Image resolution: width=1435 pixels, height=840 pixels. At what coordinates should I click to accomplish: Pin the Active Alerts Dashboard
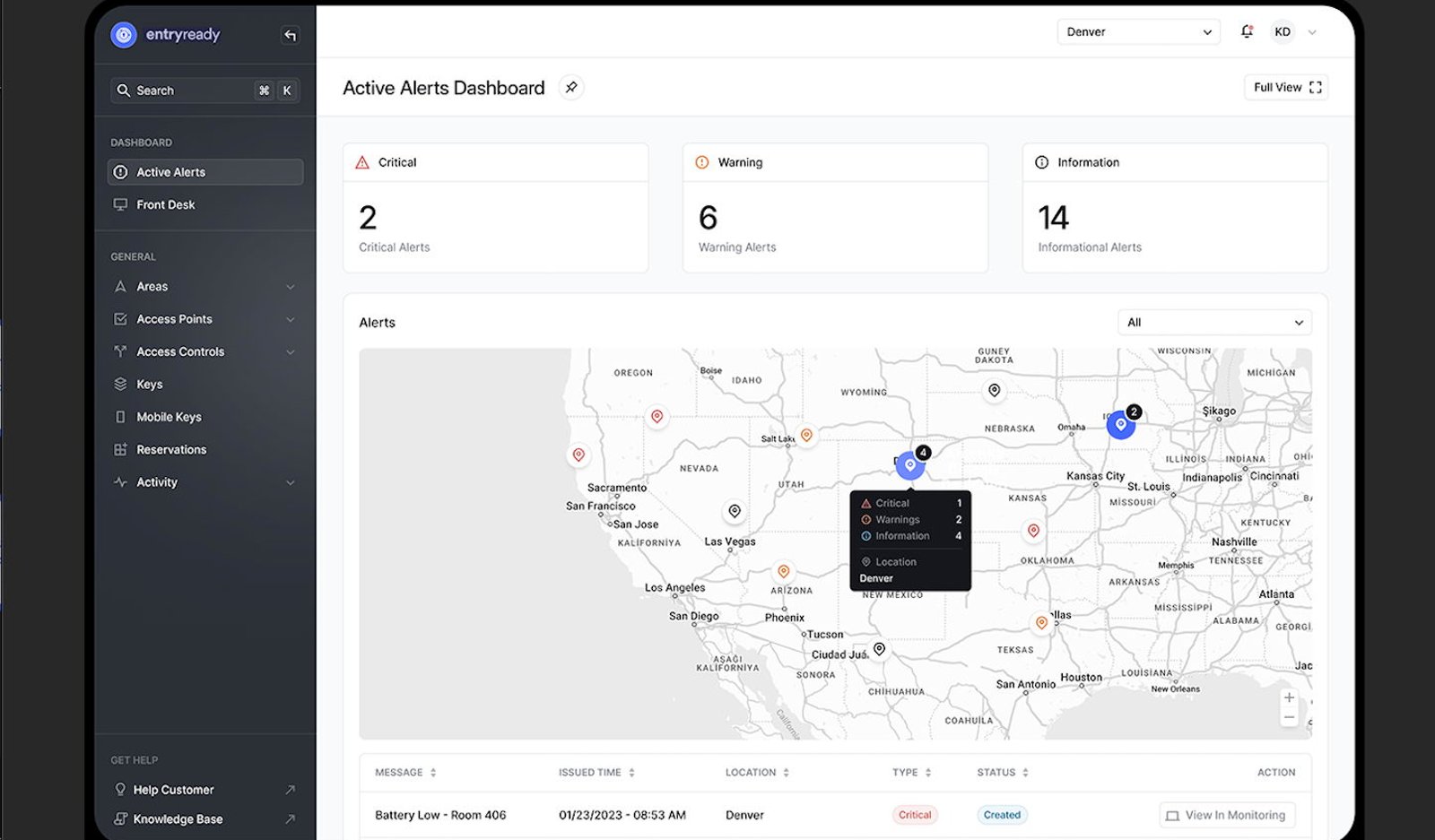[x=571, y=87]
